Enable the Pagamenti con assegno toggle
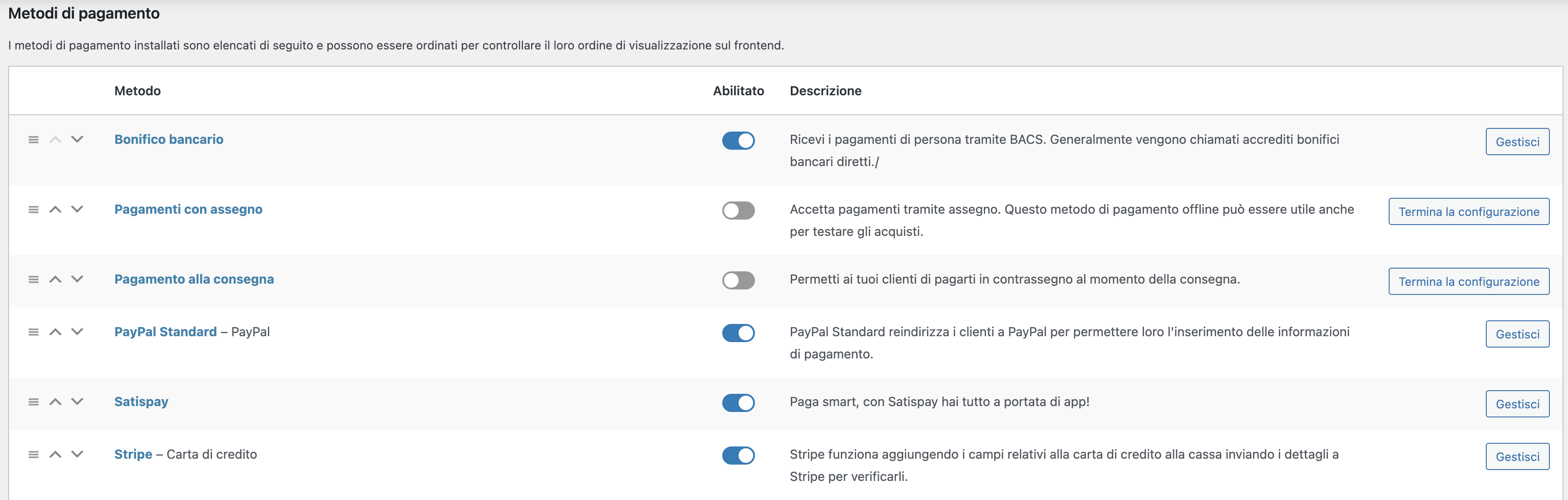 (x=738, y=211)
